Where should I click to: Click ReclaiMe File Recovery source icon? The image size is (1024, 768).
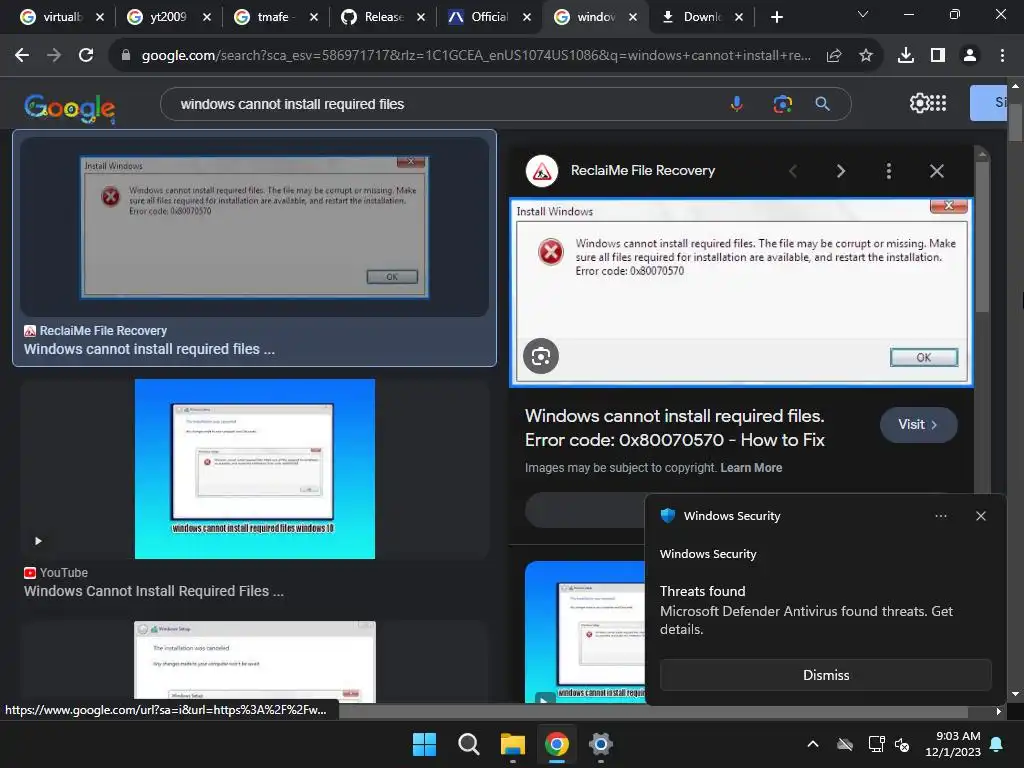(541, 171)
